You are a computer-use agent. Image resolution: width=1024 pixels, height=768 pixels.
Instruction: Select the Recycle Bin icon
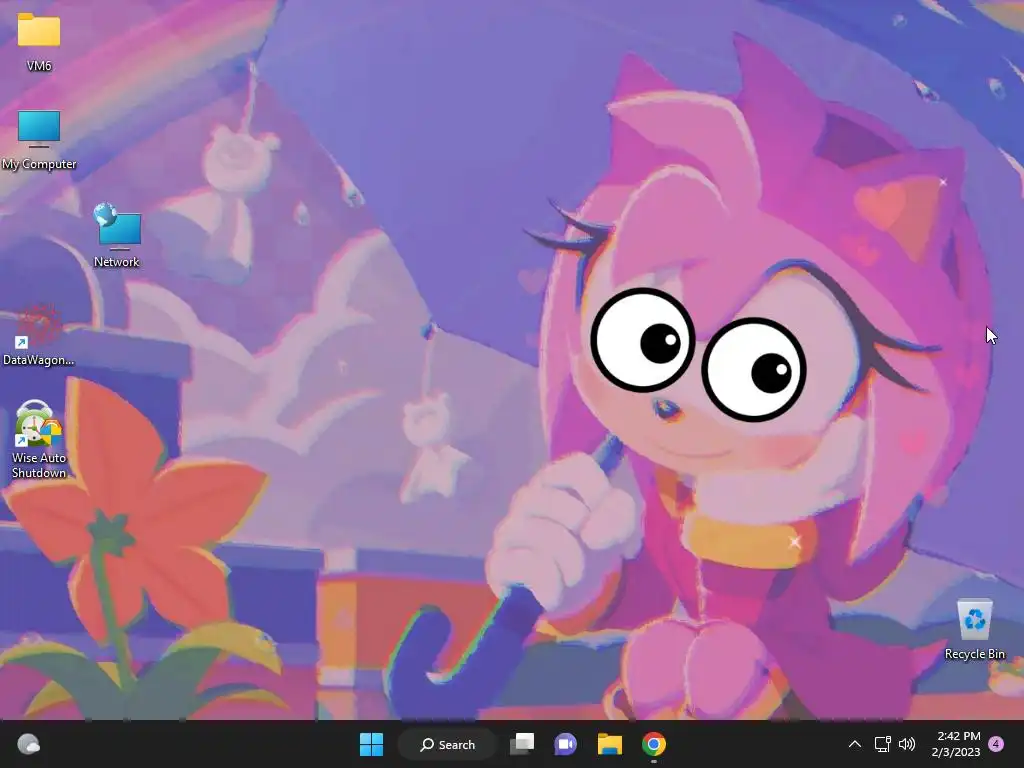tap(974, 619)
